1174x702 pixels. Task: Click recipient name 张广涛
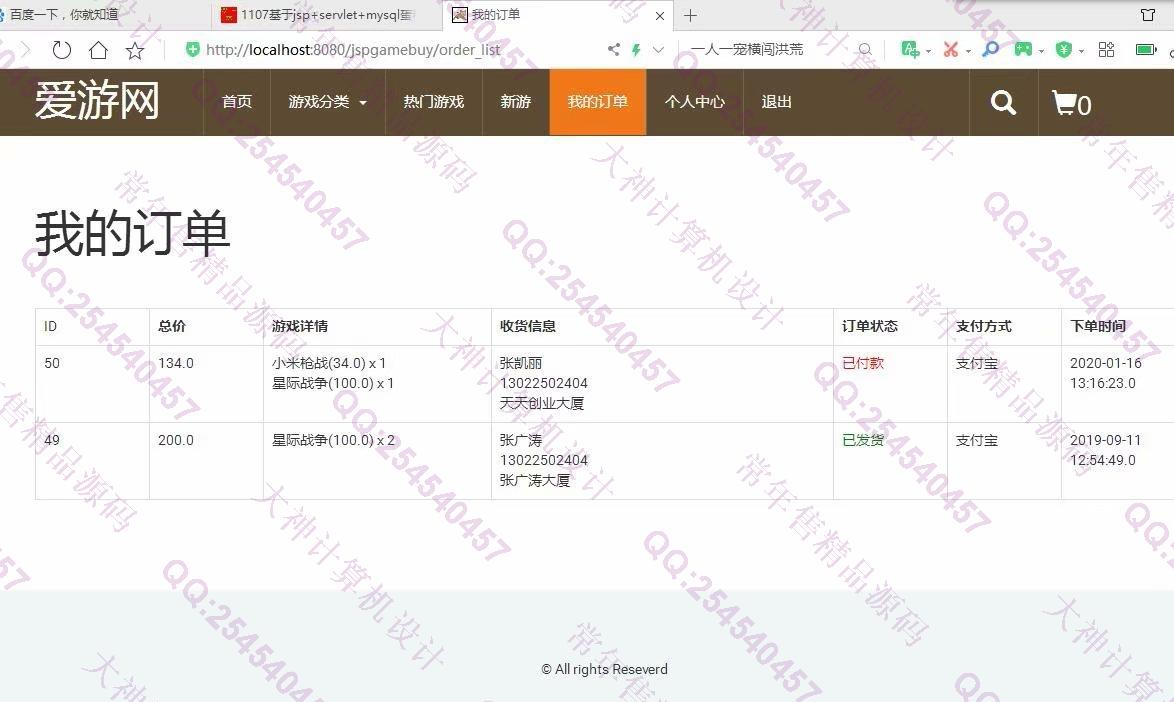(520, 440)
